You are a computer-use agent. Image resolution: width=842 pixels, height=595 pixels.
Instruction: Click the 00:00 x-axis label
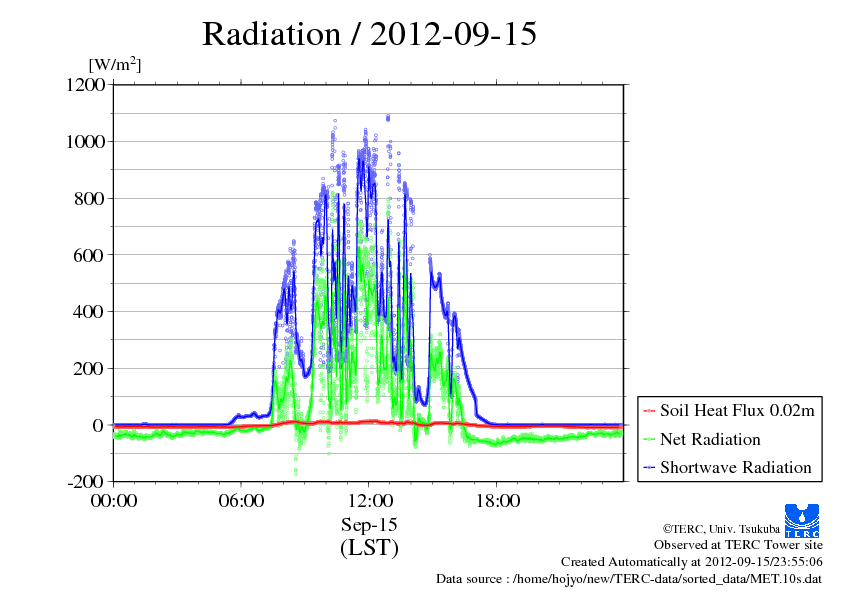[114, 501]
